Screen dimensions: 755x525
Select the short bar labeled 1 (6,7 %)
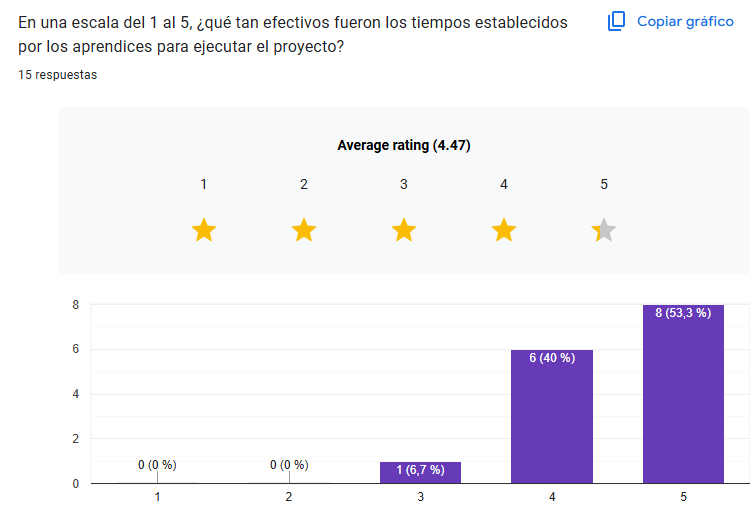420,473
